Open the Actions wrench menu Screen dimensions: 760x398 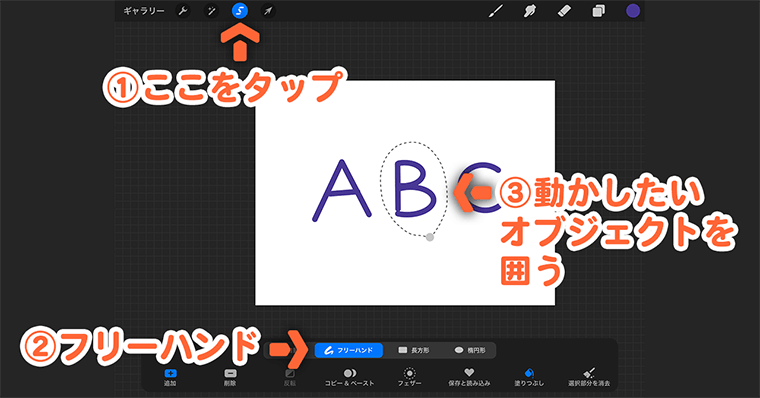[x=183, y=11]
